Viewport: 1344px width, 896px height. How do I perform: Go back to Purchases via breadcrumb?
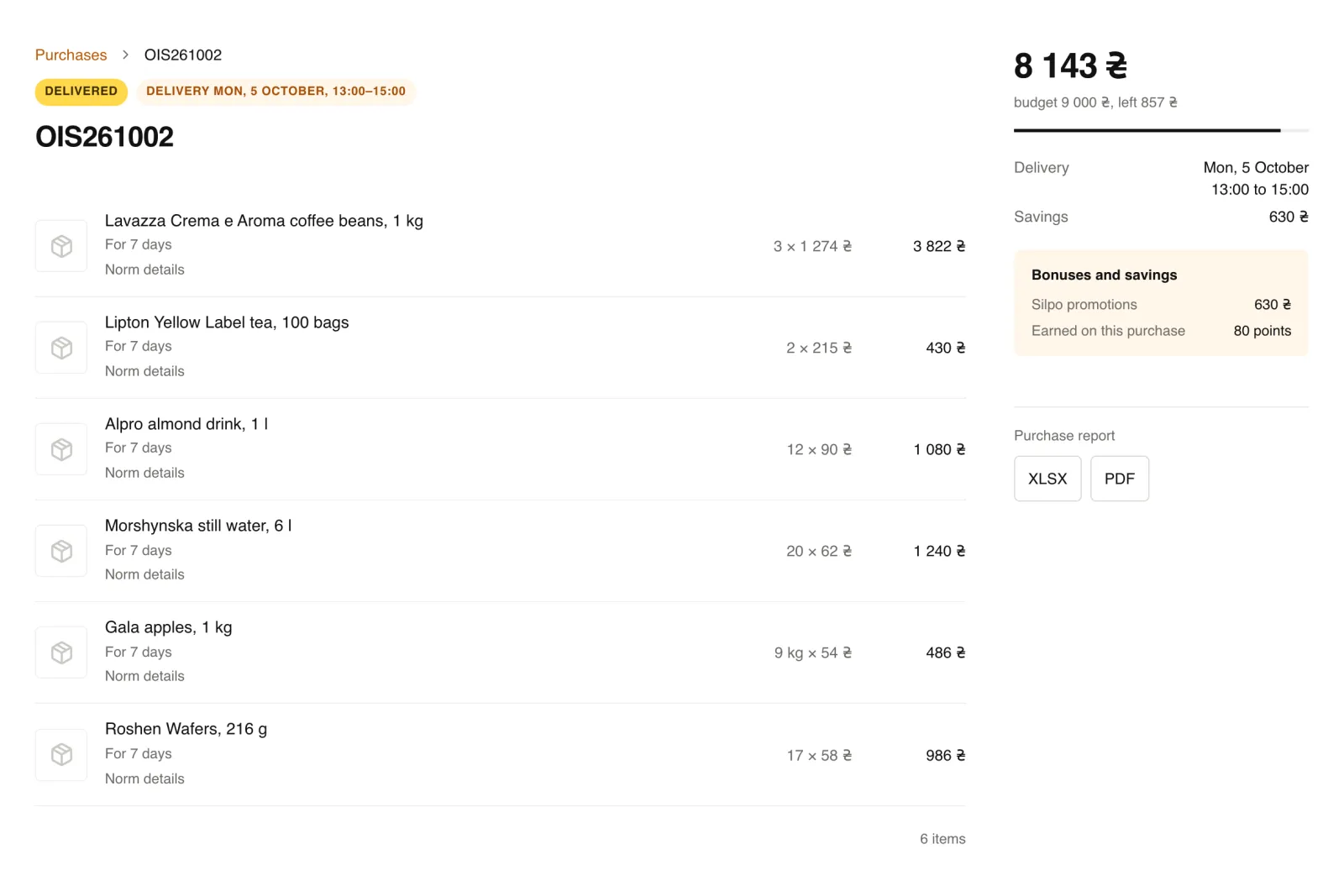pos(71,55)
